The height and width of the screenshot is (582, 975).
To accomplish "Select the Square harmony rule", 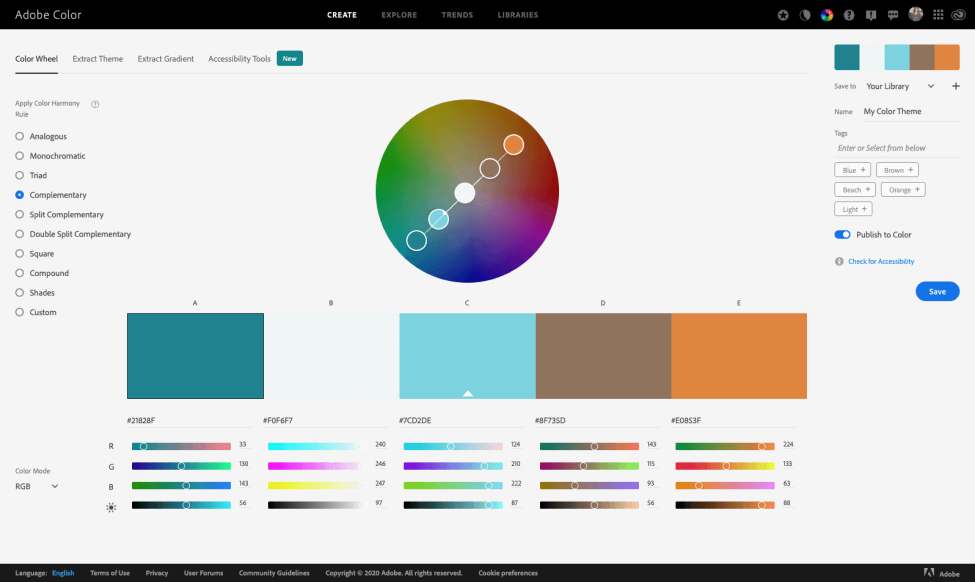I will coord(35,254).
